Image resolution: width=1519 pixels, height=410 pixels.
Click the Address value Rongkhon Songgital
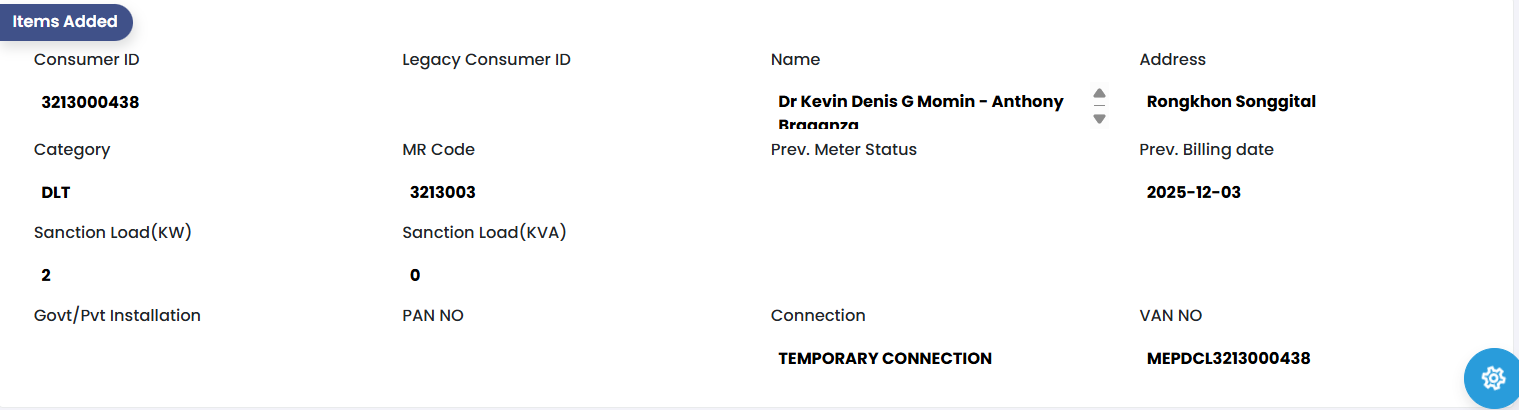point(1231,102)
